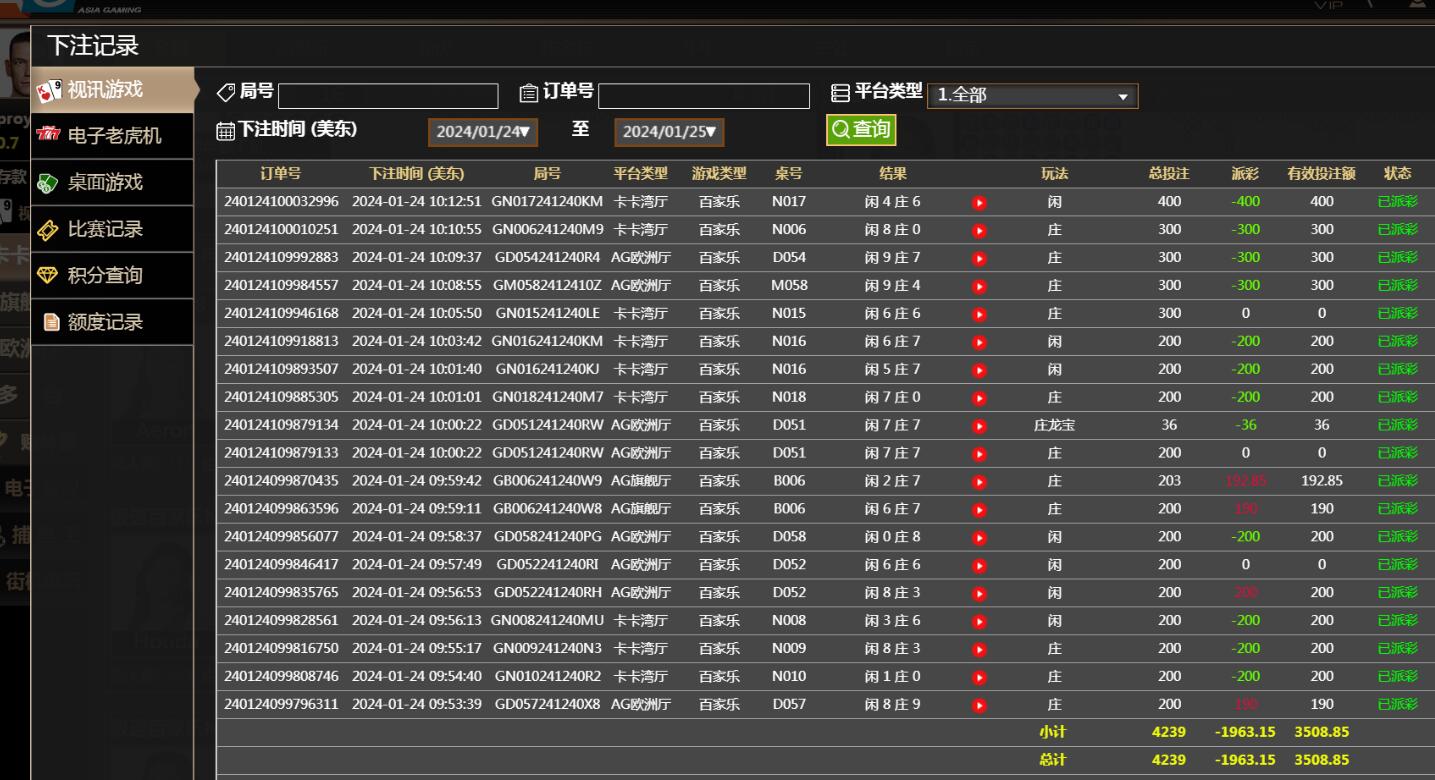This screenshot has width=1435, height=780.
Task: Click the 订单号 column header
Action: pyautogui.click(x=281, y=174)
